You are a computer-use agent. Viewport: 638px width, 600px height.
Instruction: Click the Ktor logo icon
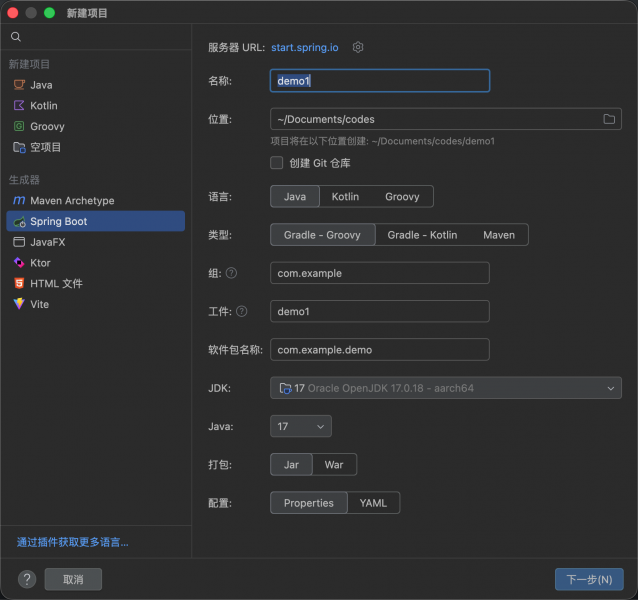(x=19, y=263)
